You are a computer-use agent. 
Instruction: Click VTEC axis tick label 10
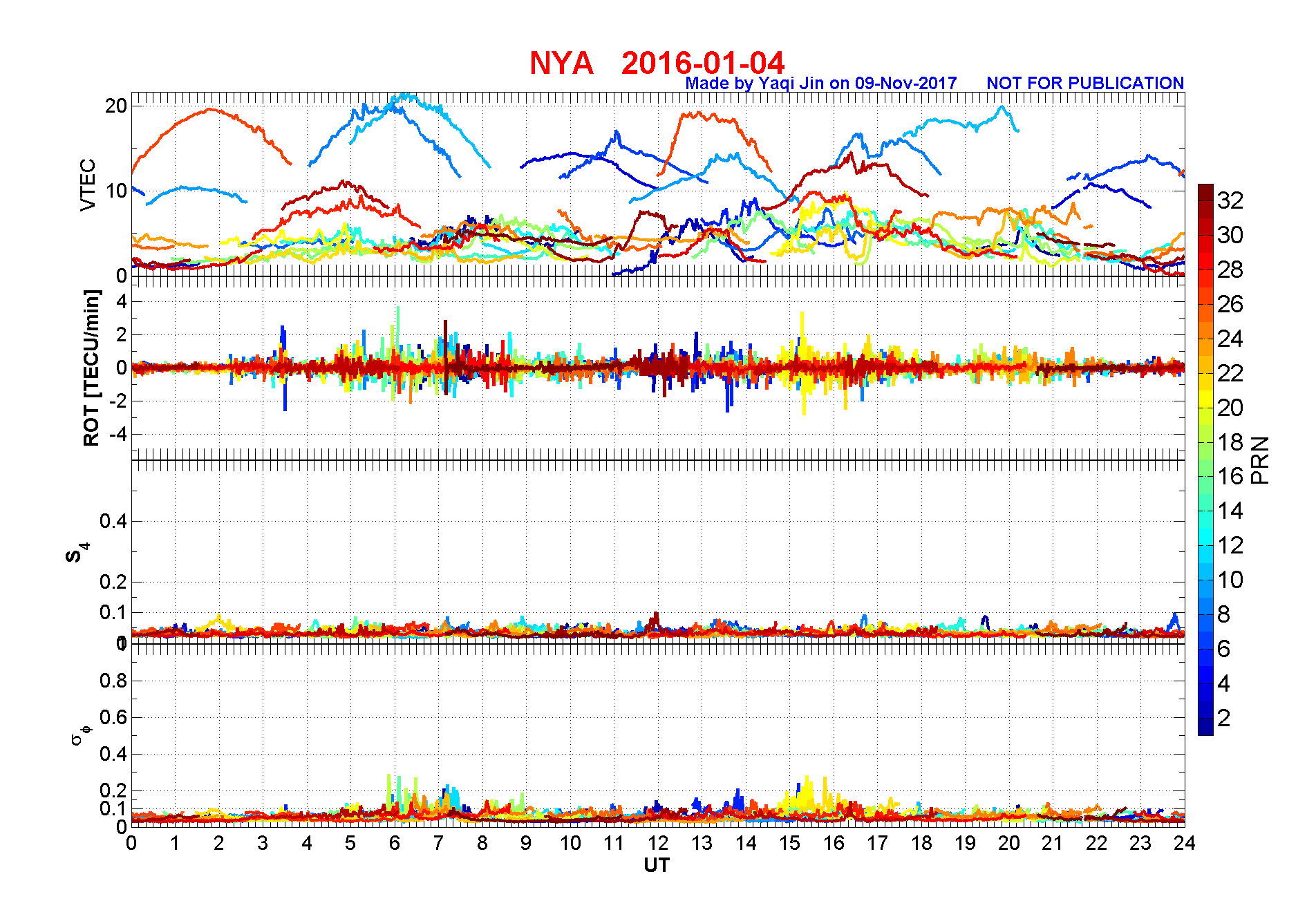tap(116, 191)
